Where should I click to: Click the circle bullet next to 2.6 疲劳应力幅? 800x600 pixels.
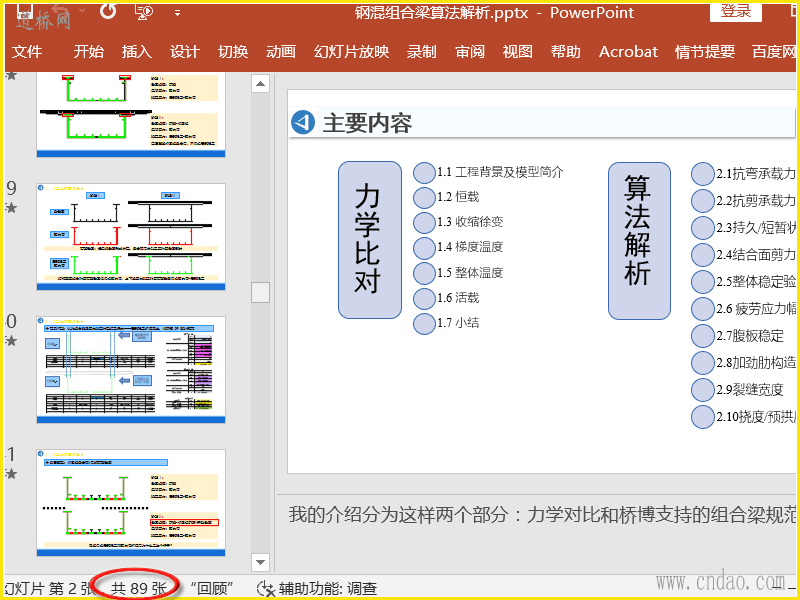tap(703, 309)
